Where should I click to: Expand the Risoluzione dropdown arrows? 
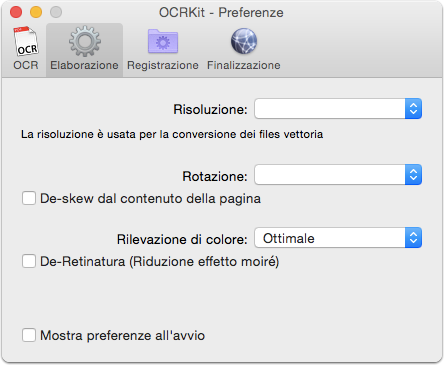pyautogui.click(x=413, y=109)
